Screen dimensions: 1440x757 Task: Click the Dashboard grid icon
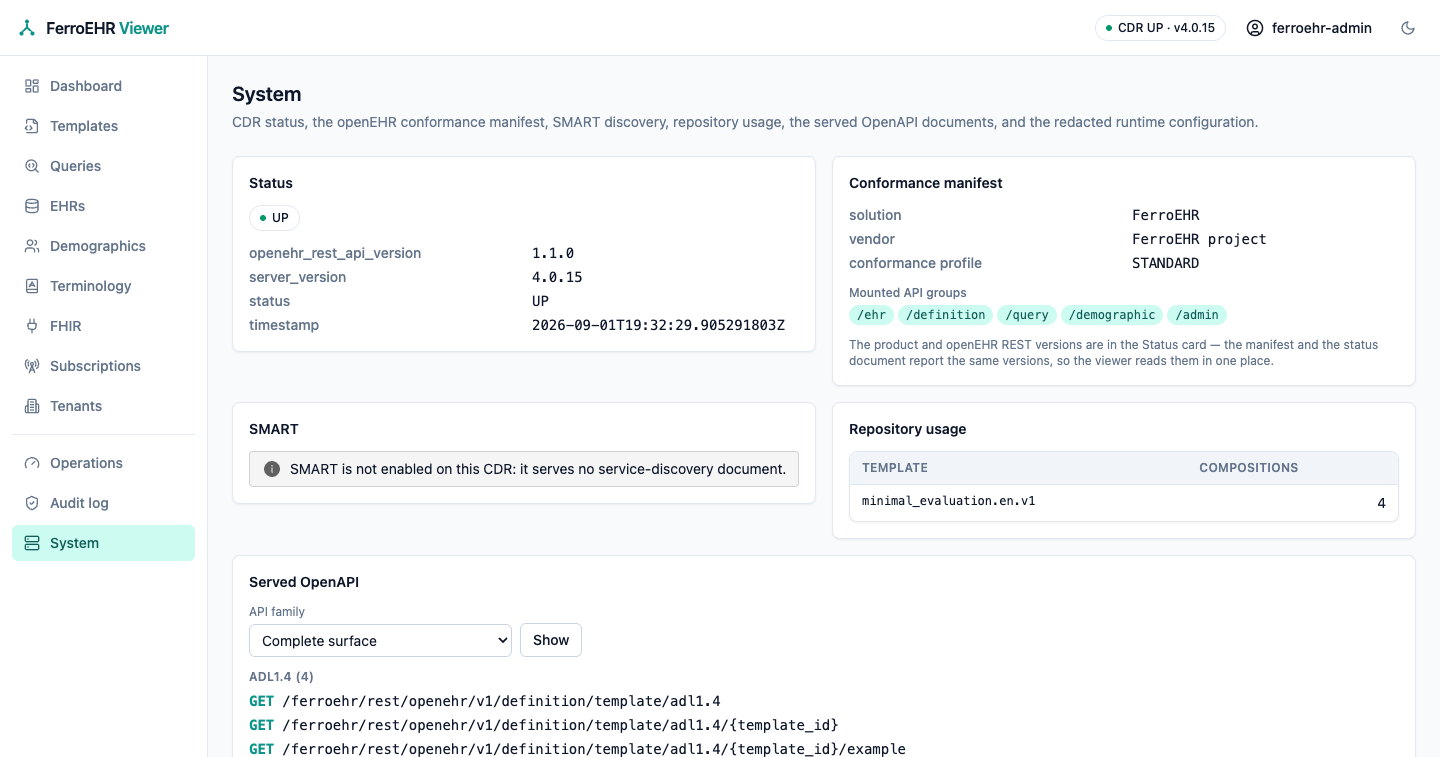coord(32,86)
